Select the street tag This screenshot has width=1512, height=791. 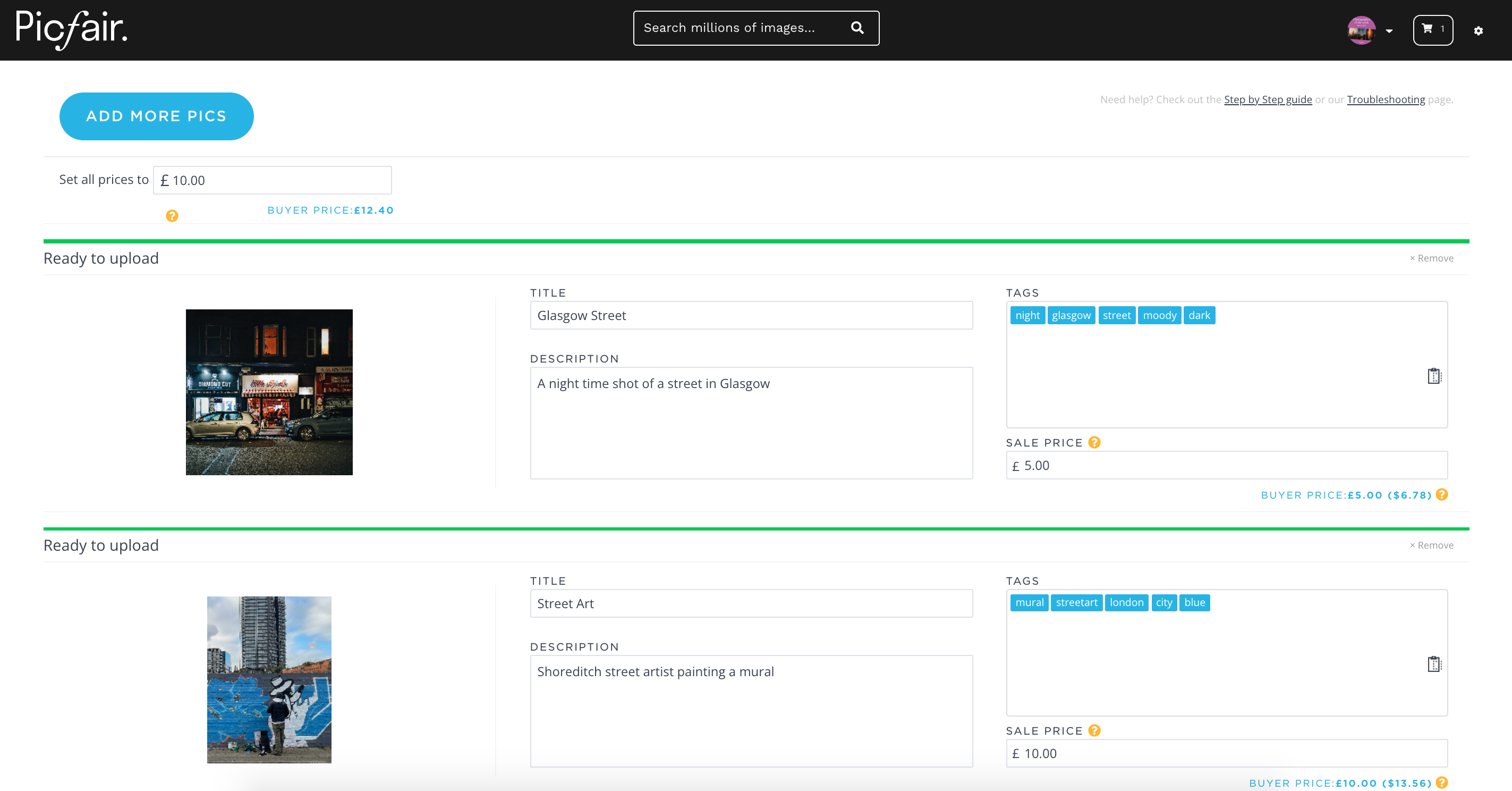pyautogui.click(x=1116, y=315)
